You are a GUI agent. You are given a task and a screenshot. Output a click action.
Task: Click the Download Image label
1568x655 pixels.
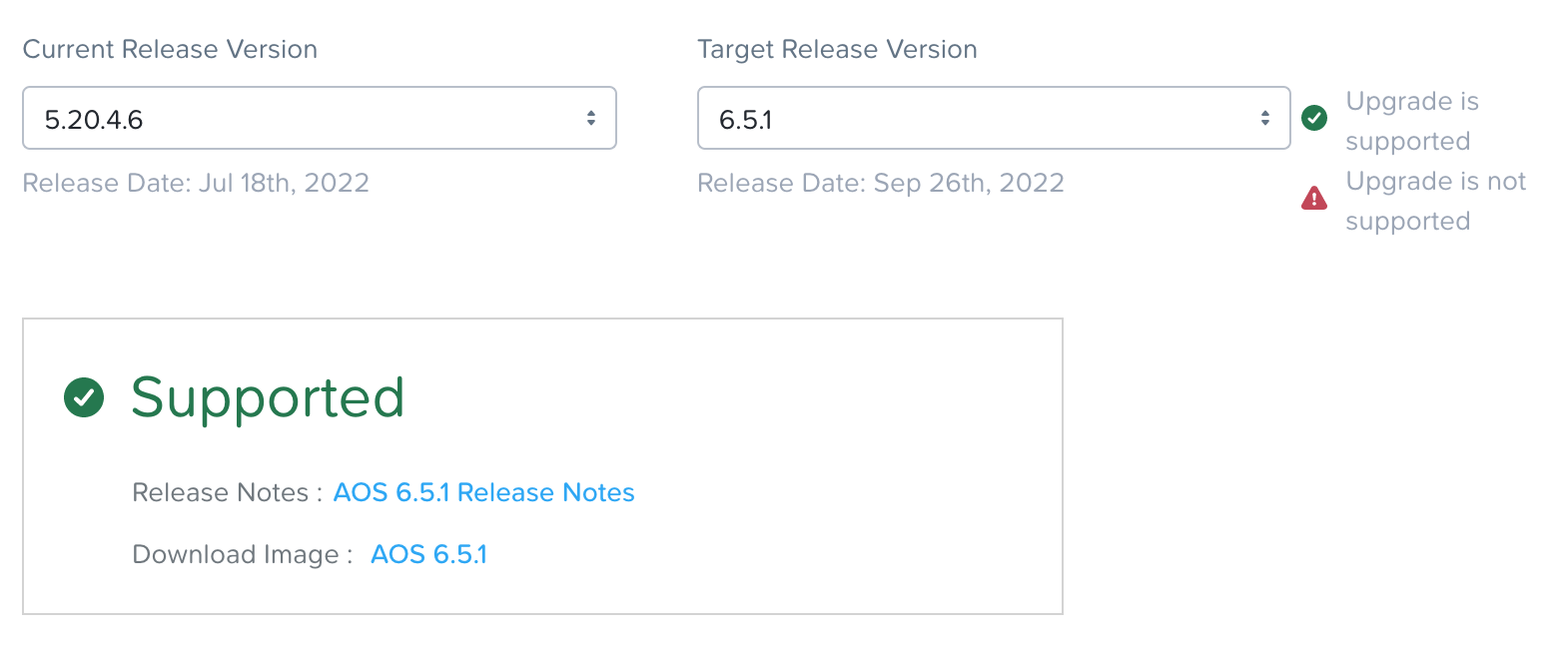243,554
